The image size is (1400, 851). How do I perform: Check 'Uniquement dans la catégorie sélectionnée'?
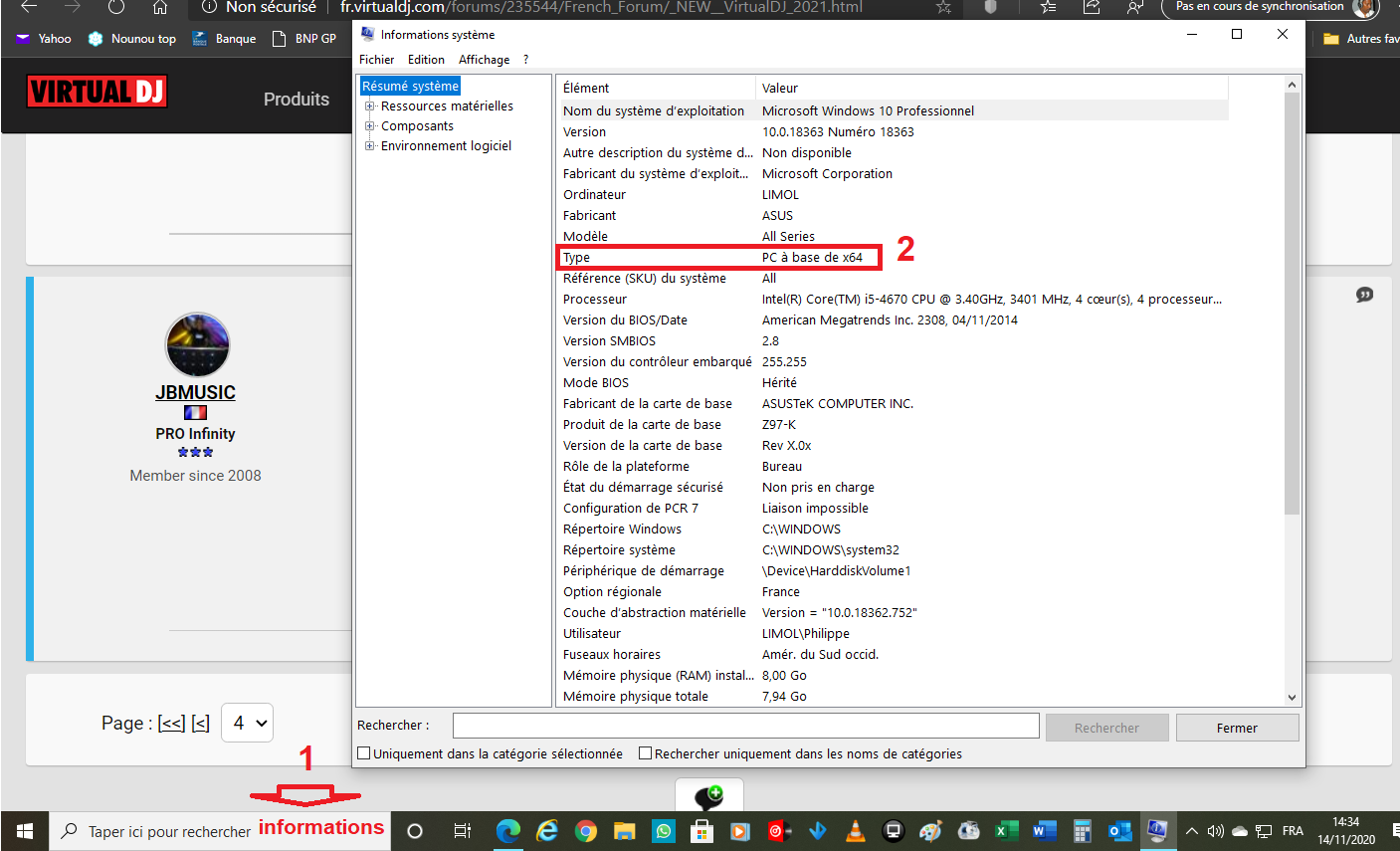pos(364,753)
